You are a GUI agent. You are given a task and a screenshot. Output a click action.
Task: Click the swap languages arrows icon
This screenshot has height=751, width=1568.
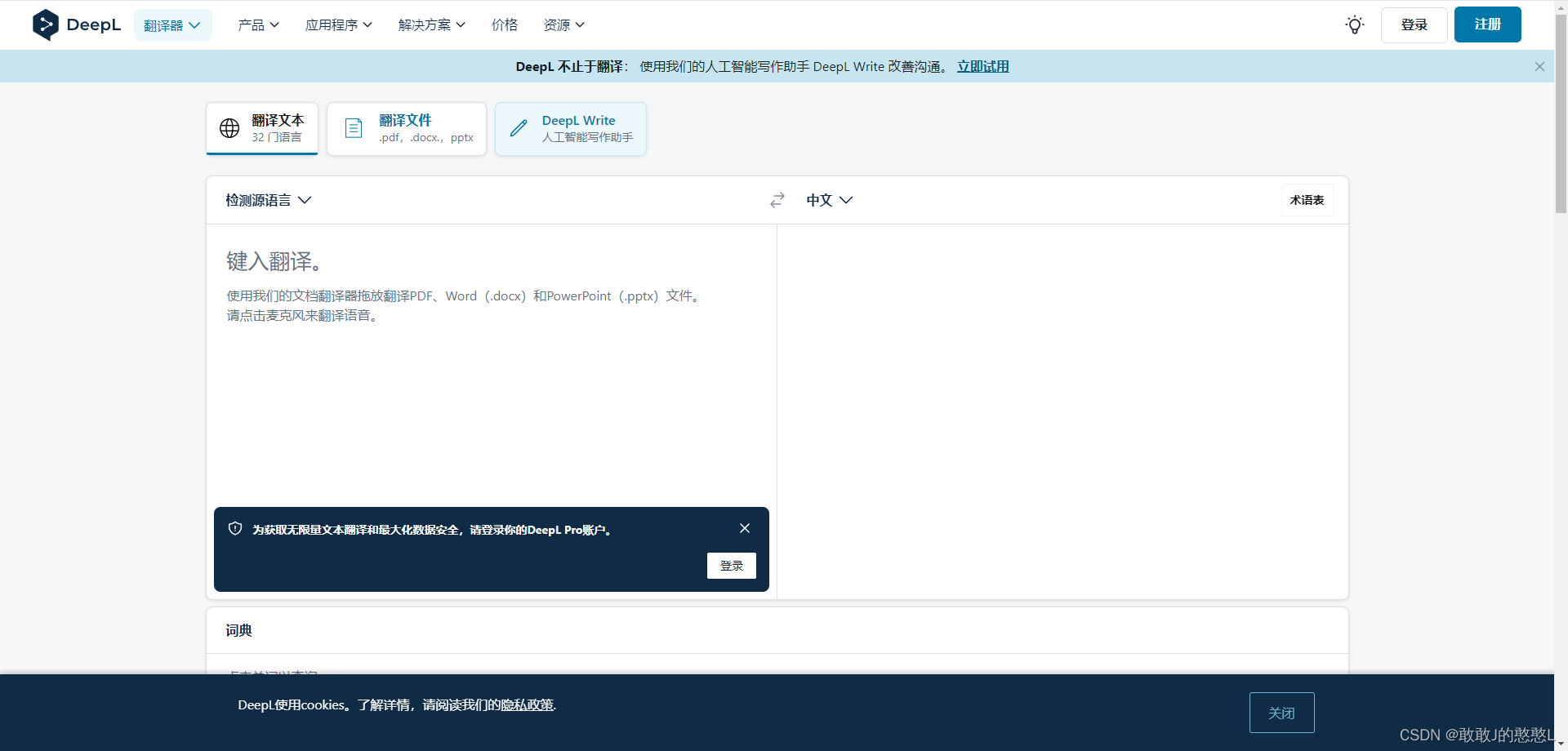(777, 200)
